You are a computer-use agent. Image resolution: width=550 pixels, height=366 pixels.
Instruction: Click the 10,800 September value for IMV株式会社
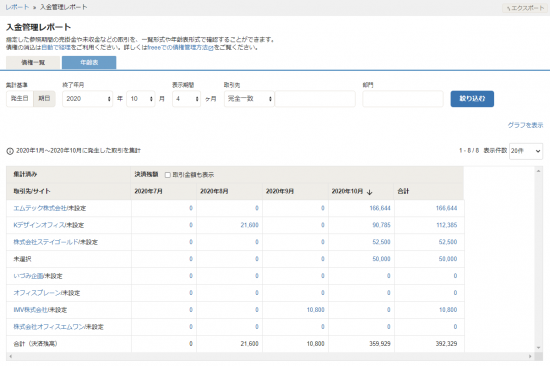(x=315, y=310)
